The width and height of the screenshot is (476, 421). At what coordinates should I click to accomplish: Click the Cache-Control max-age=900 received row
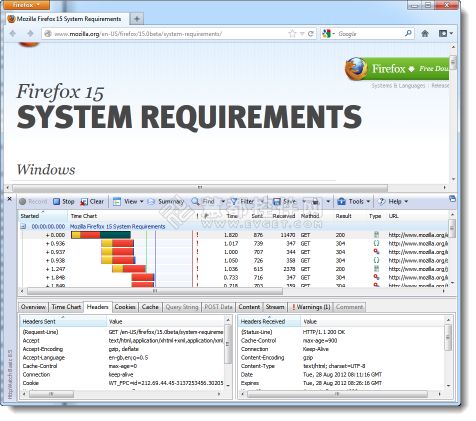tap(342, 341)
